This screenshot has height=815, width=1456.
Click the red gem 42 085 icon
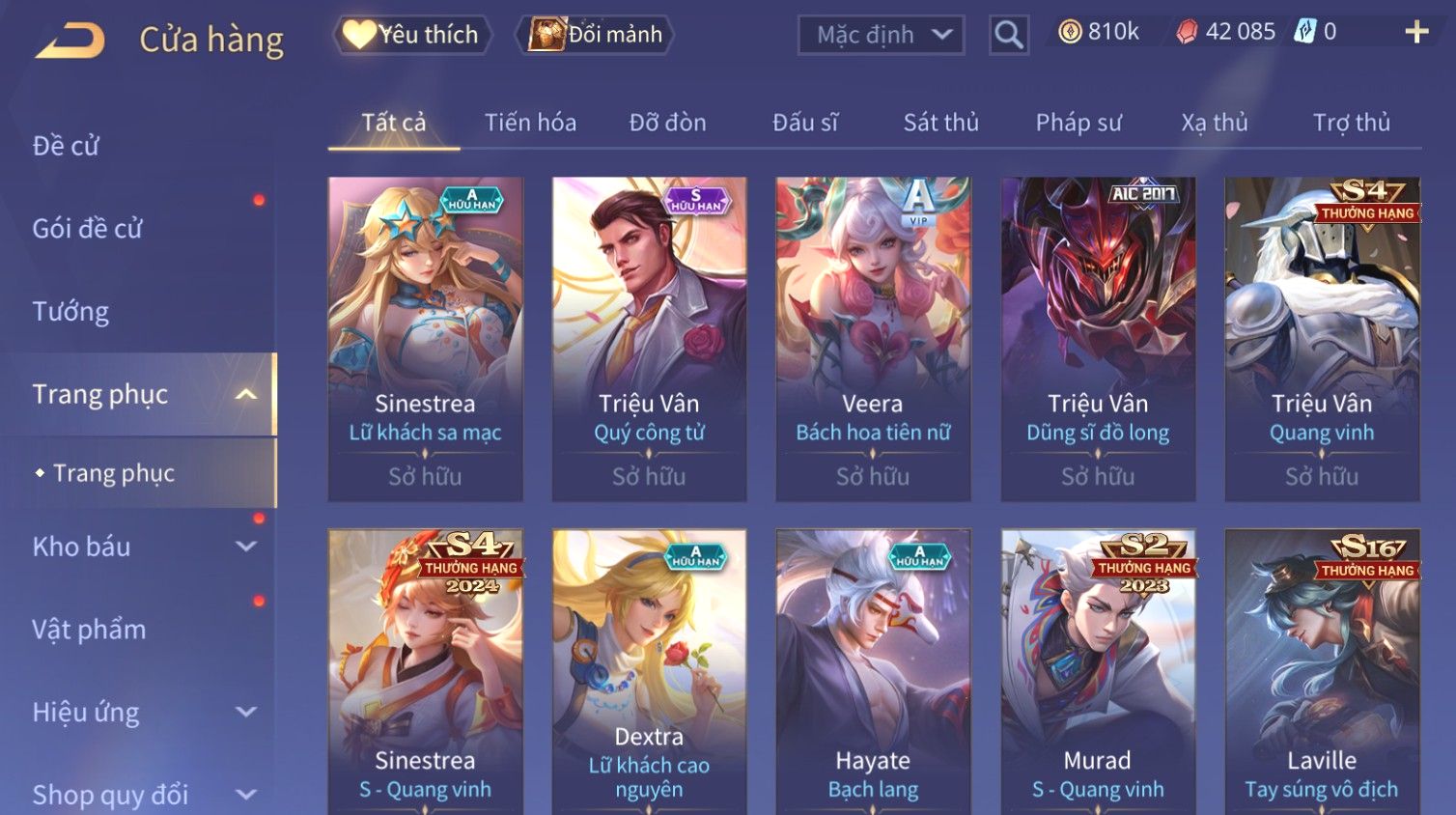[1187, 32]
